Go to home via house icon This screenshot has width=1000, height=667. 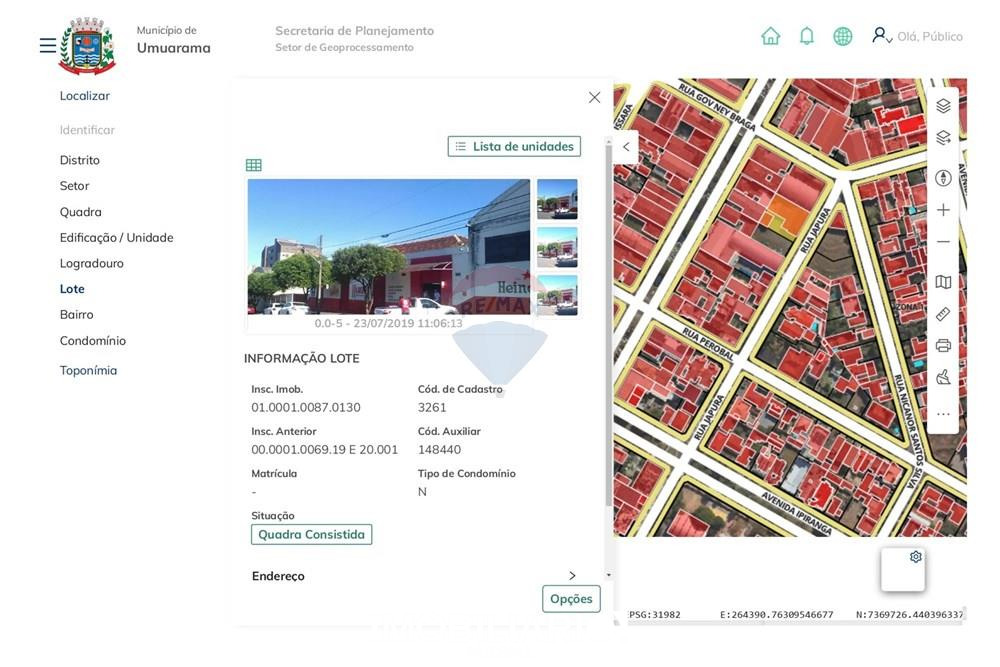(770, 36)
